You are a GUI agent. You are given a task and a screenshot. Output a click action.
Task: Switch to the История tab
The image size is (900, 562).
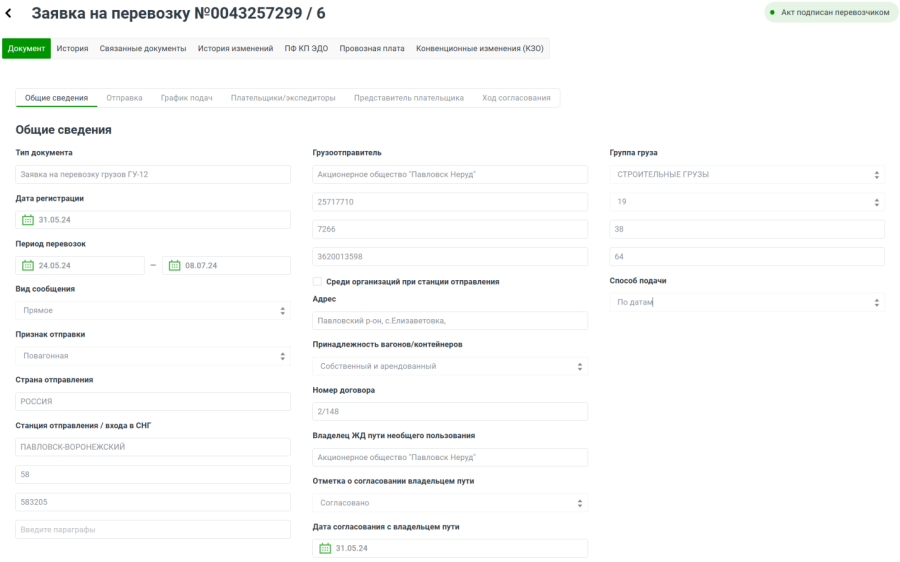pos(72,48)
